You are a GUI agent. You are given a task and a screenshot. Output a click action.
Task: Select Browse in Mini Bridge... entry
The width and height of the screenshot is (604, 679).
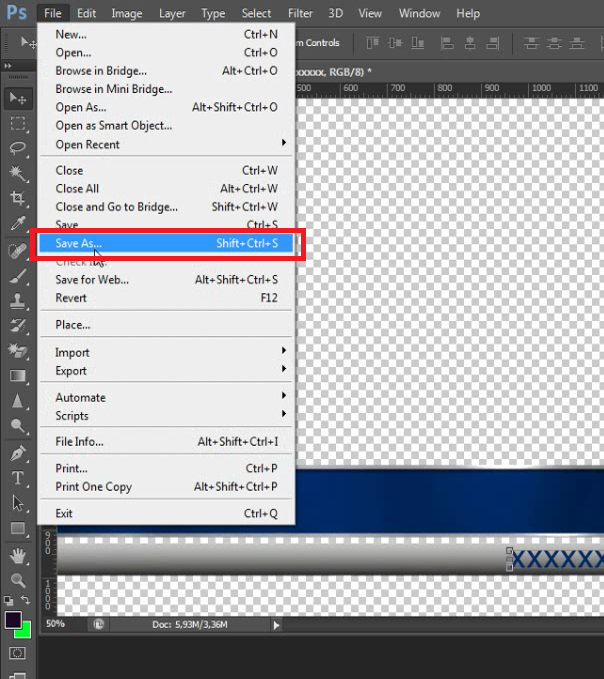point(166,89)
